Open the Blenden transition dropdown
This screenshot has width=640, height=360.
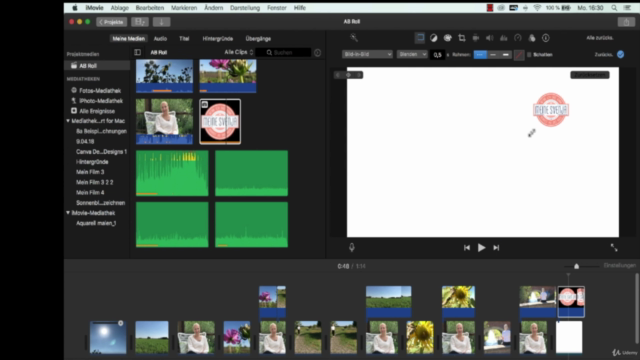click(x=412, y=54)
